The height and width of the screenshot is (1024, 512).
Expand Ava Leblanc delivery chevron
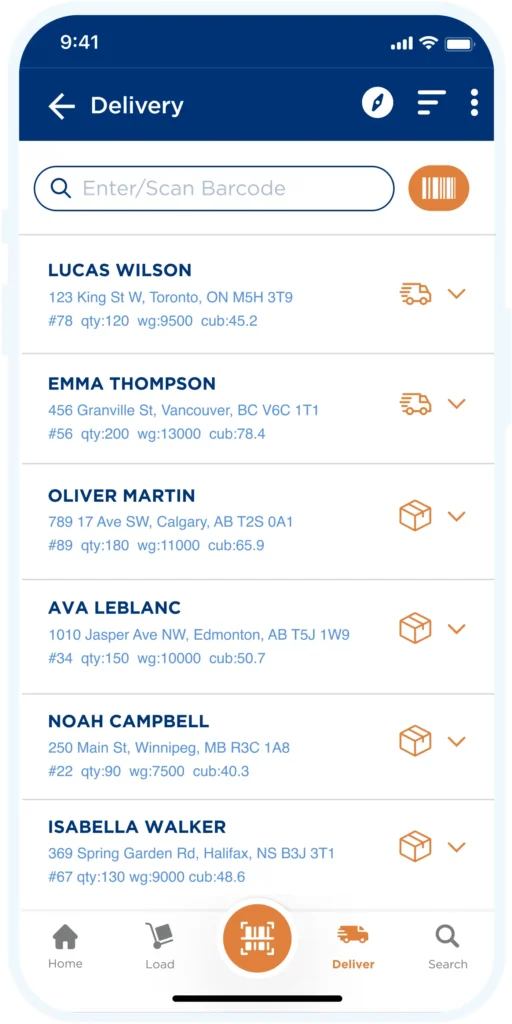(456, 629)
